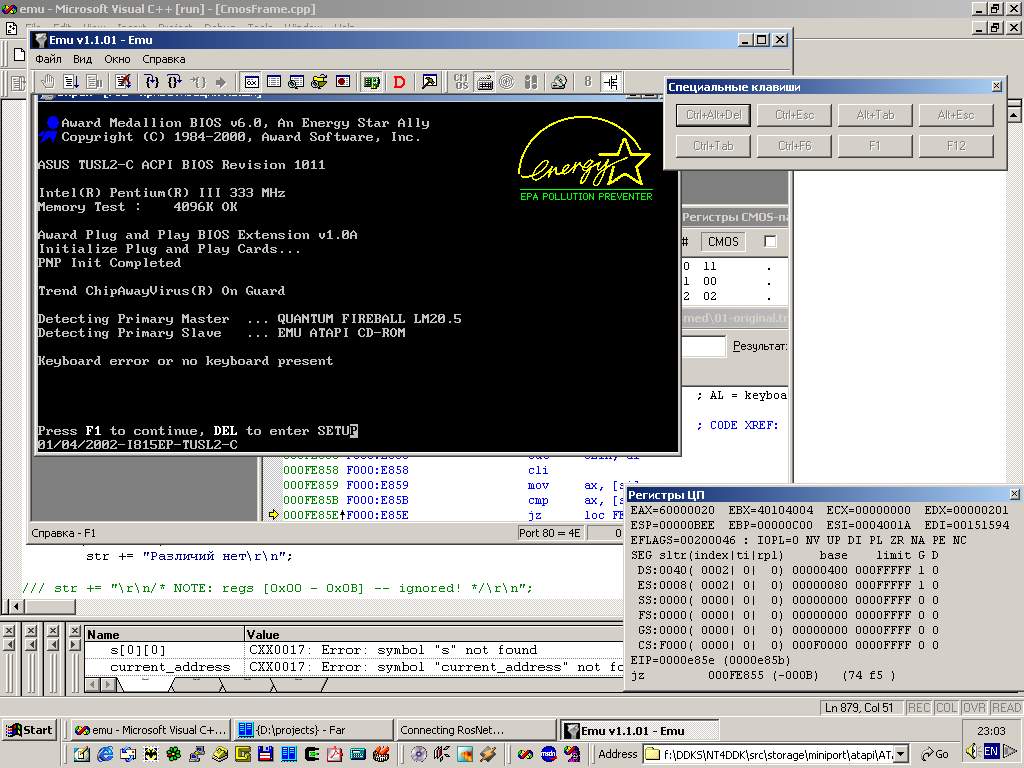Image resolution: width=1024 pixels, height=768 pixels.
Task: Click the Windows Start button
Action: 29,730
